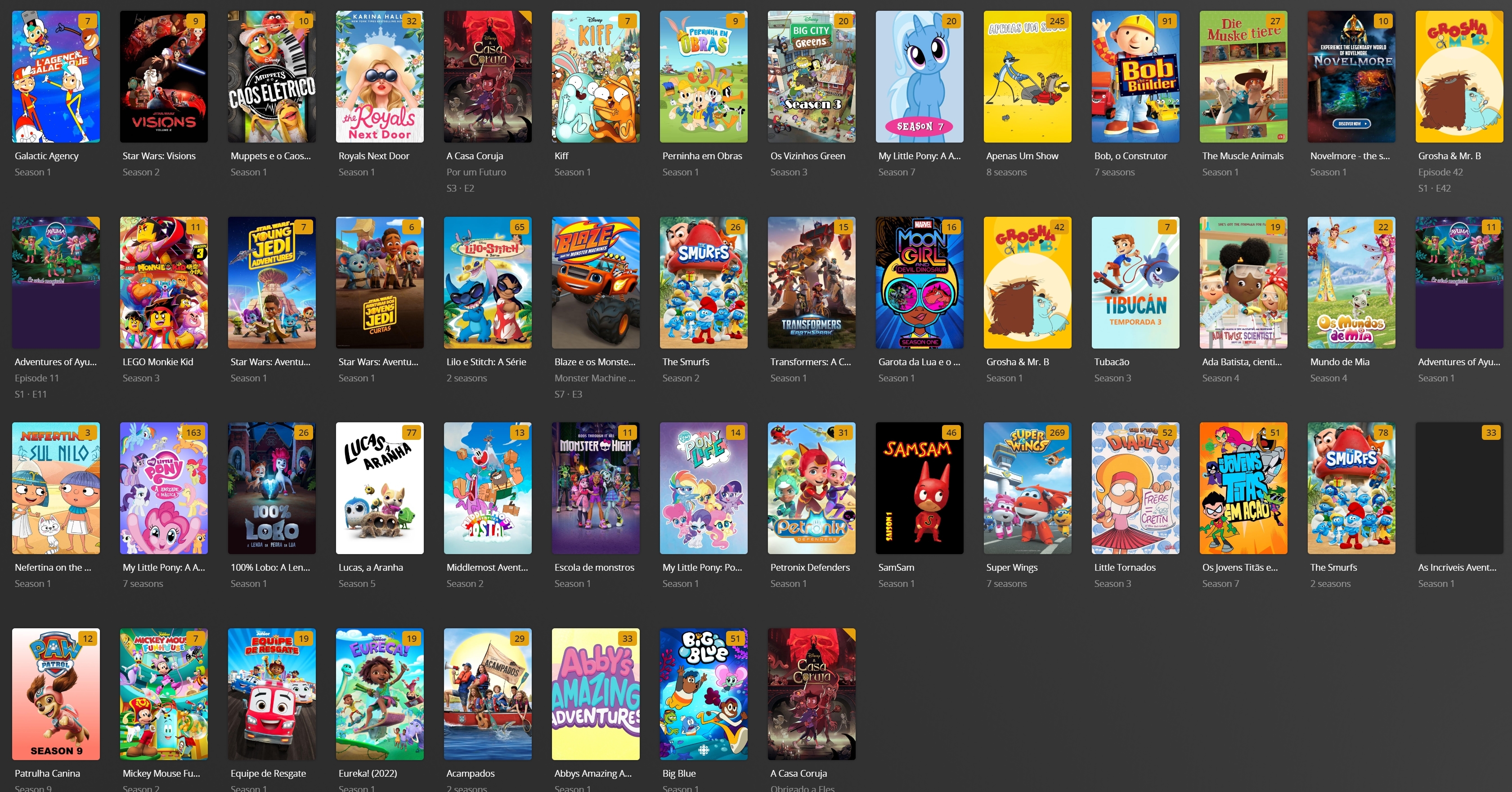Click the 78 unwatched badge on The Smurfs
1512x792 pixels.
(x=1383, y=432)
